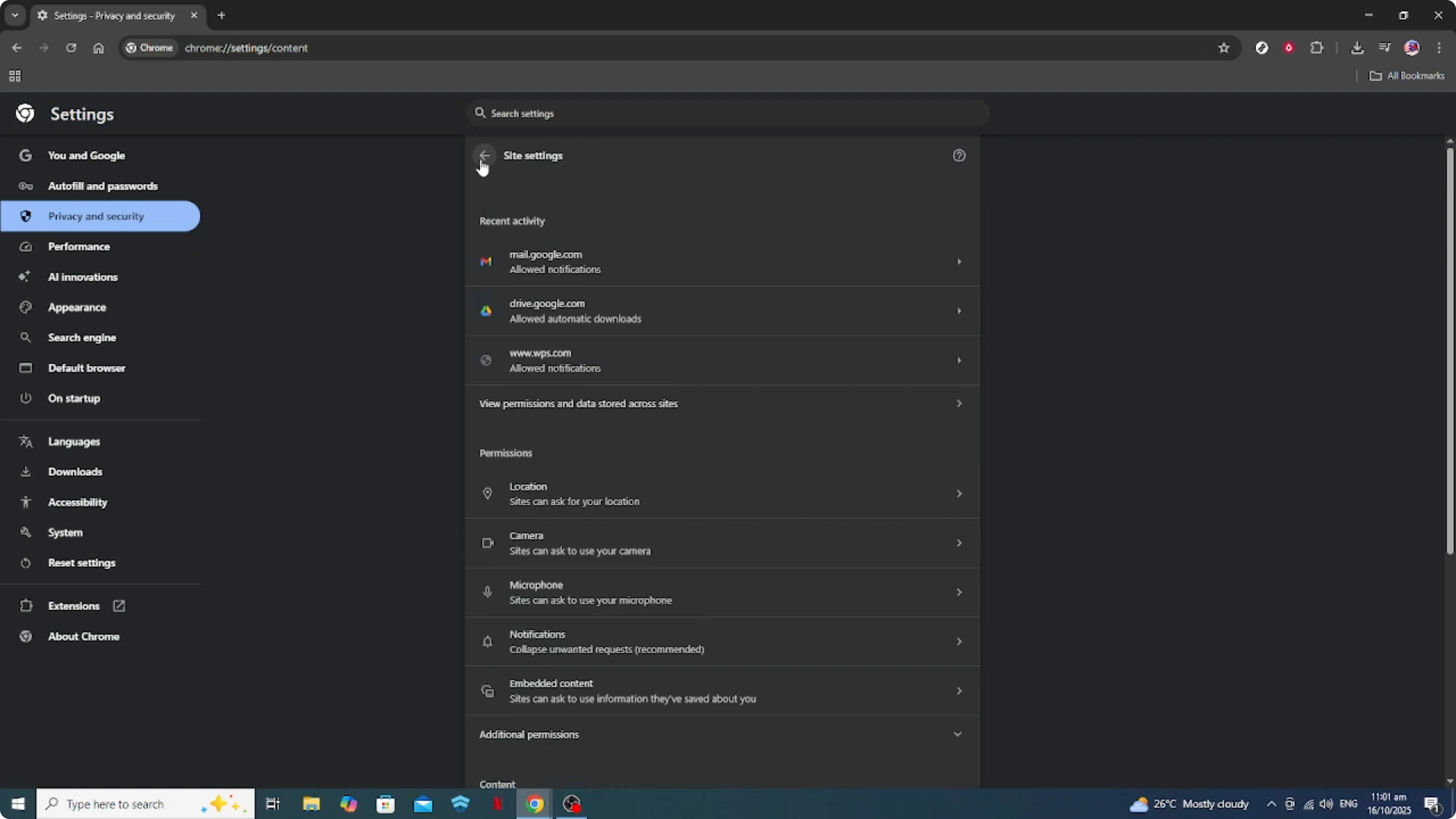This screenshot has height=819, width=1456.
Task: Click the bookmark star in address bar
Action: click(1224, 48)
